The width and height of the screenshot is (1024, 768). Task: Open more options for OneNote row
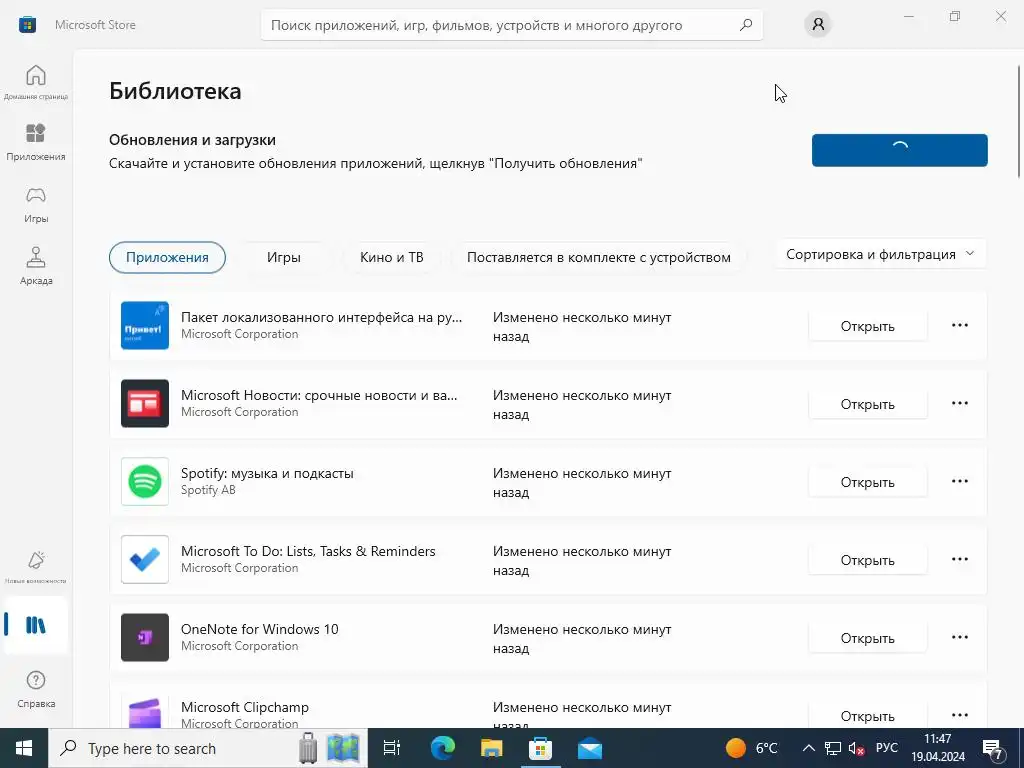(959, 637)
